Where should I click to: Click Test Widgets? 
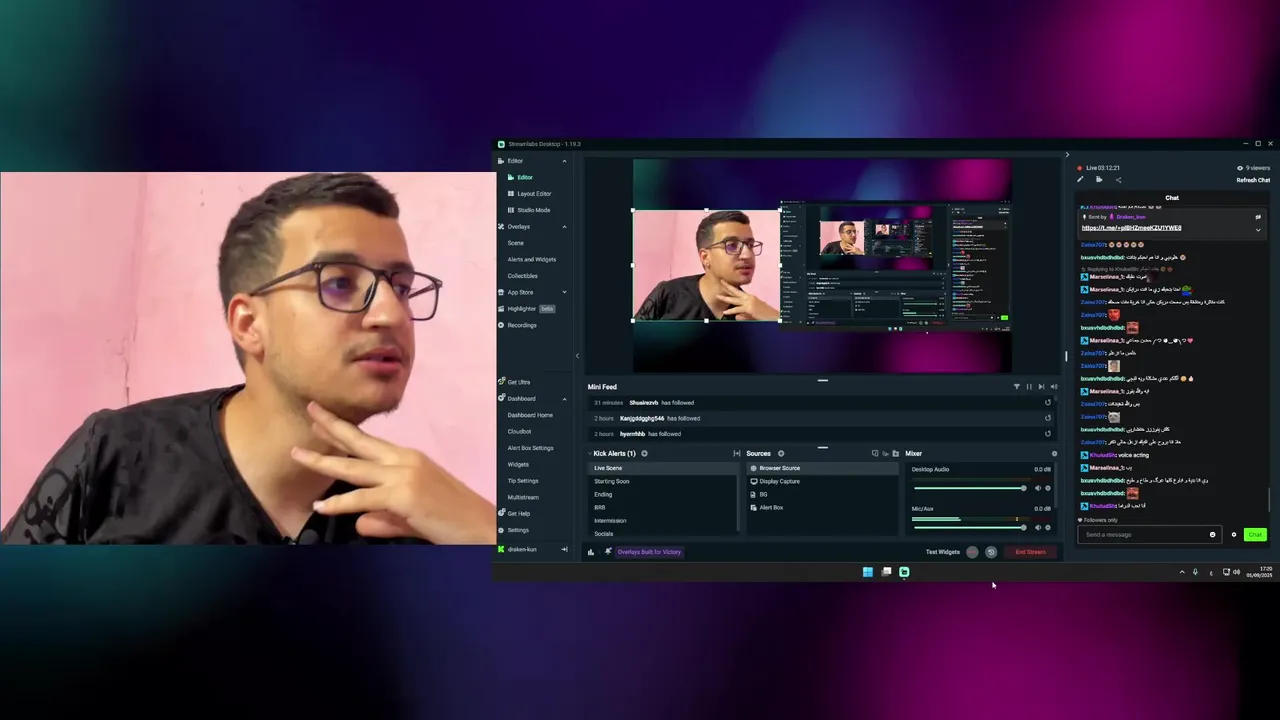943,552
